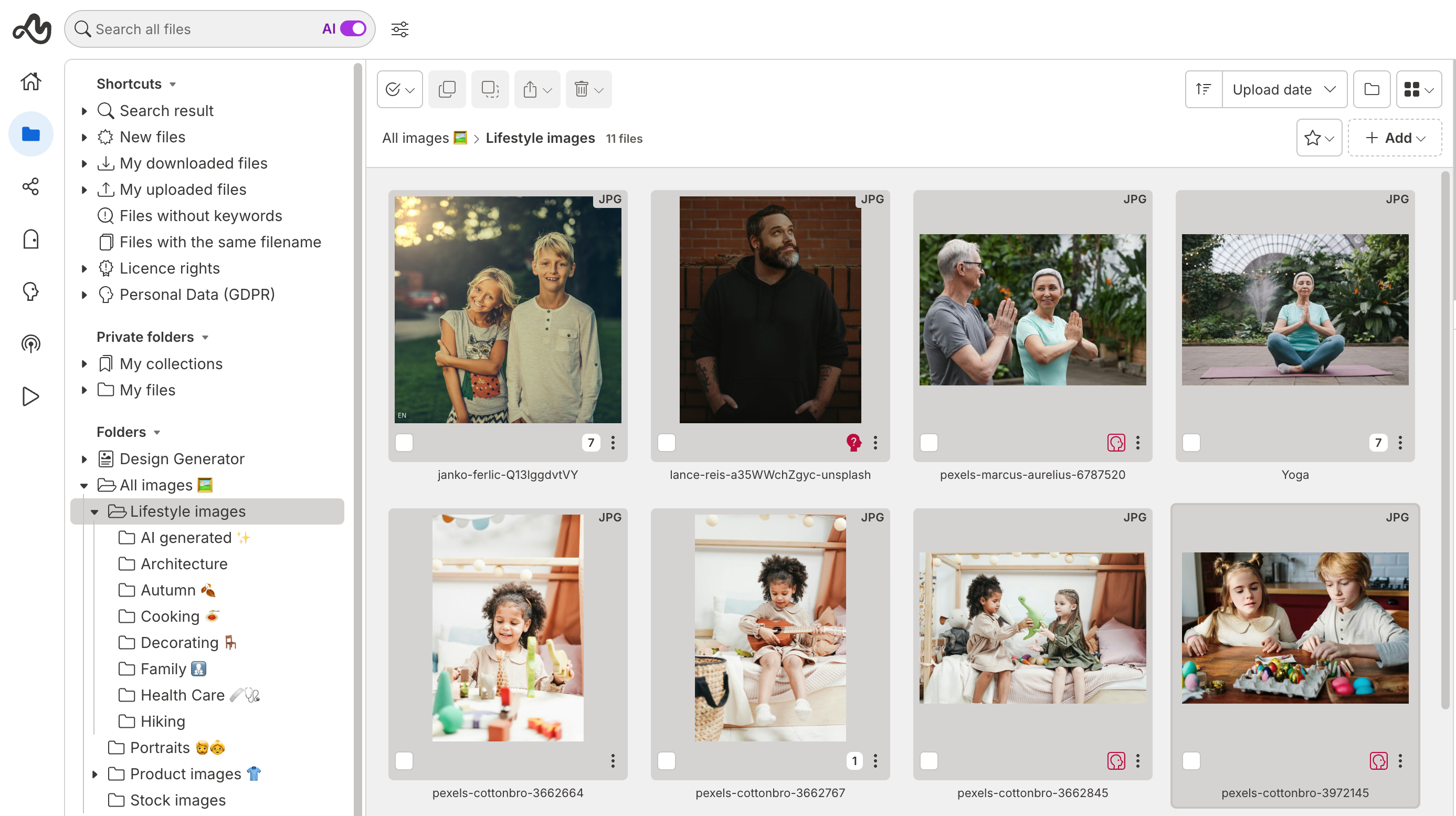Open three-dot menu for Yoga image
This screenshot has height=816, width=1456.
pos(1400,442)
